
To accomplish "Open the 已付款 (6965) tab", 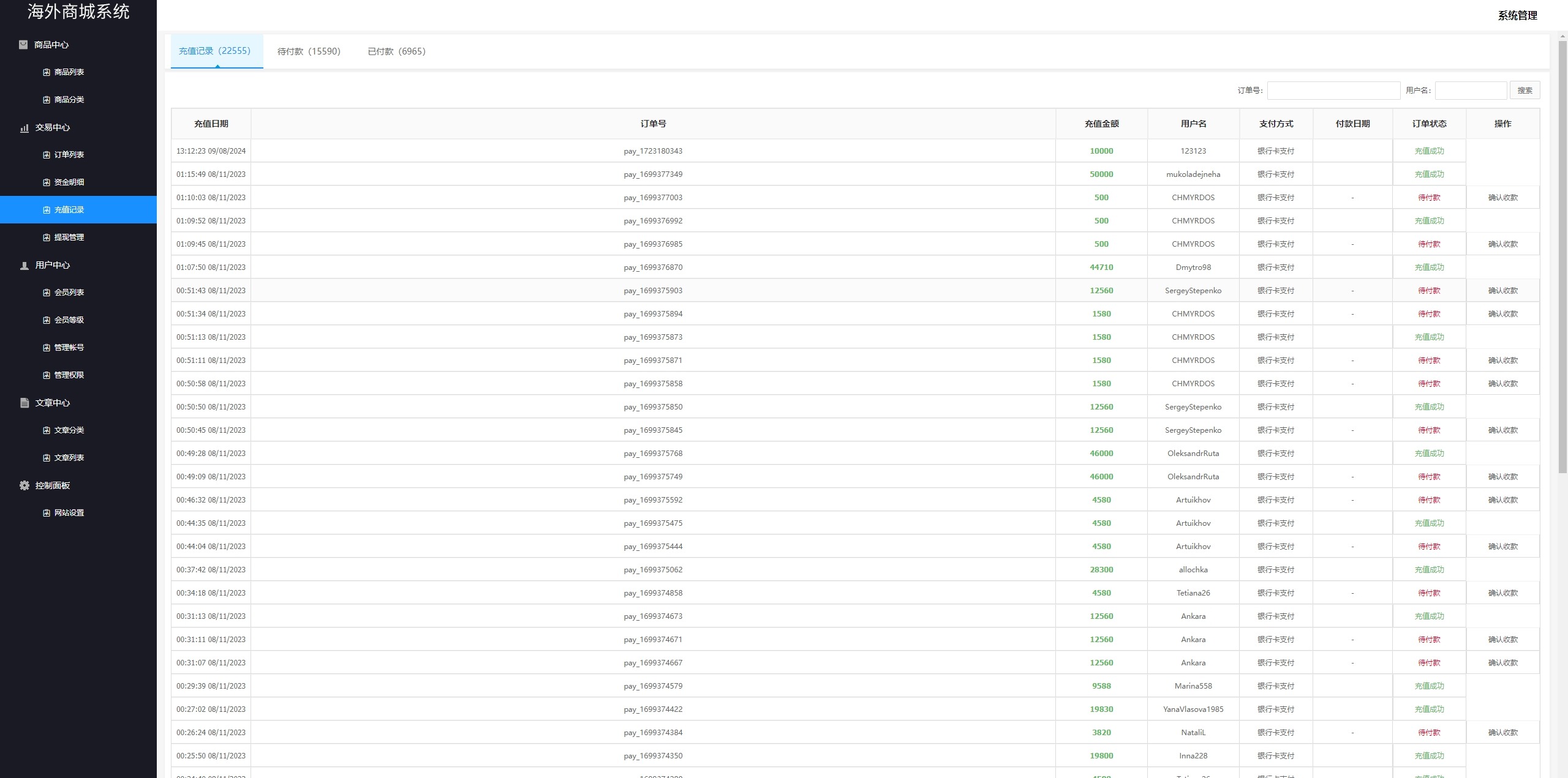I will [x=397, y=51].
